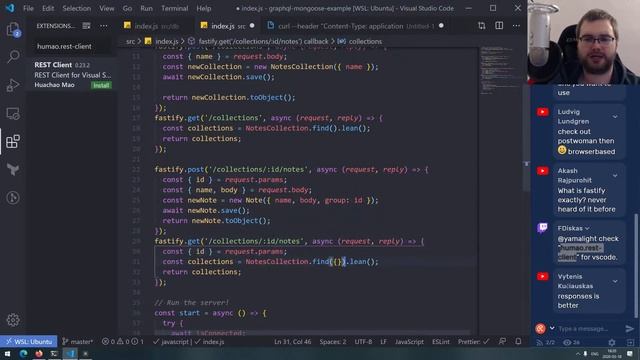
Task: Expand options for Vytenis Kuciauskas message
Action: click(615, 281)
